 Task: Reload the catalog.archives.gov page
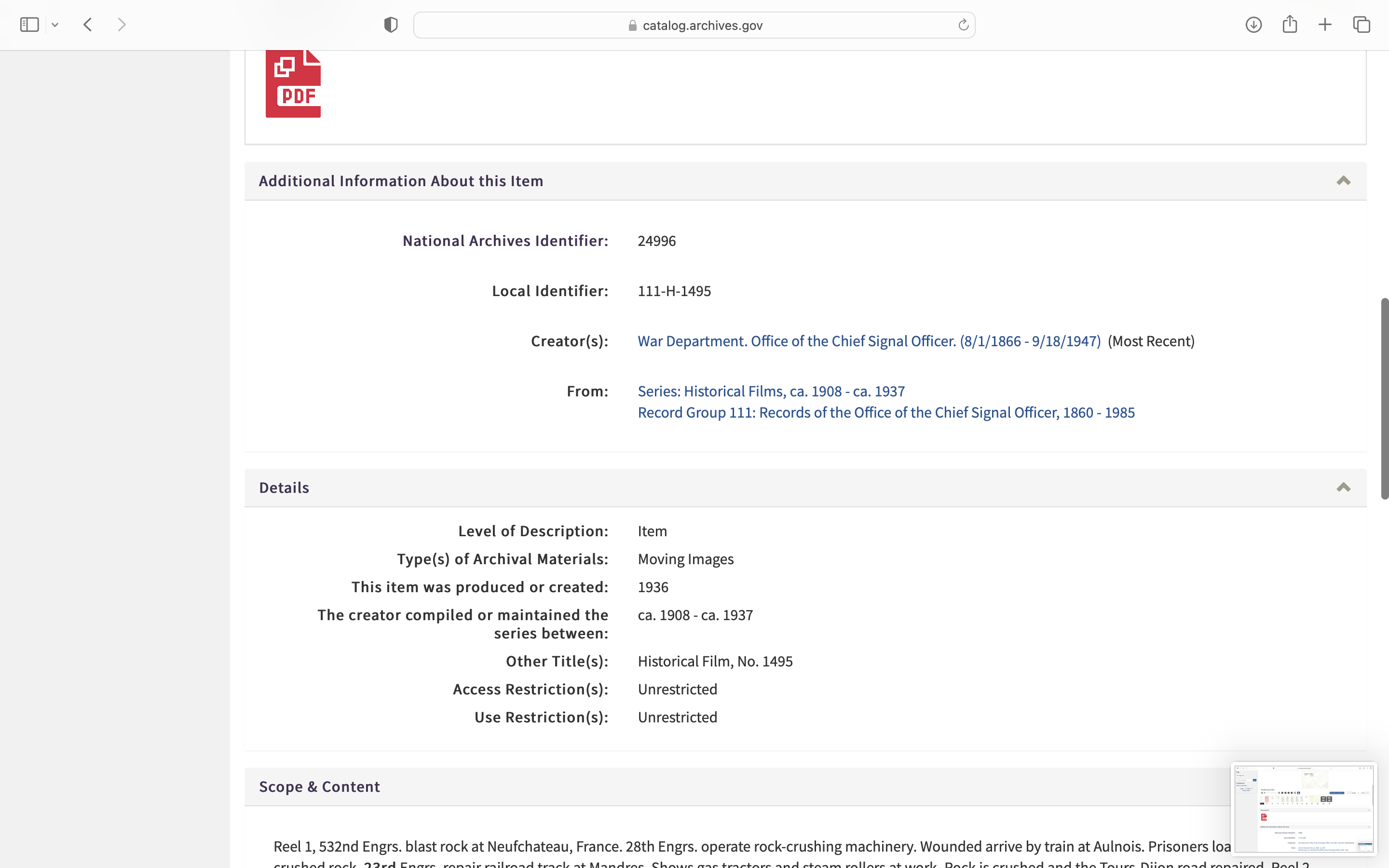coord(963,25)
